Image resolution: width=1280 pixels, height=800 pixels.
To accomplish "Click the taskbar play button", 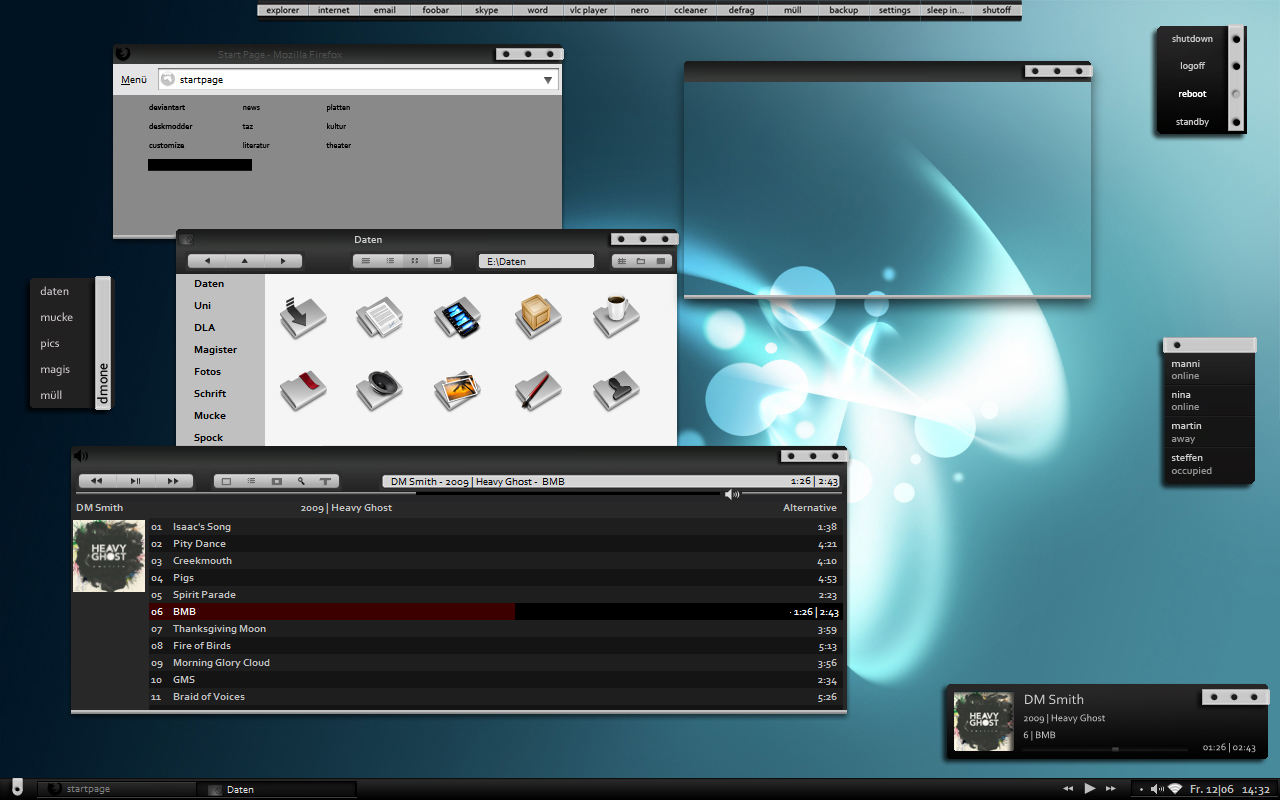I will (x=1090, y=789).
